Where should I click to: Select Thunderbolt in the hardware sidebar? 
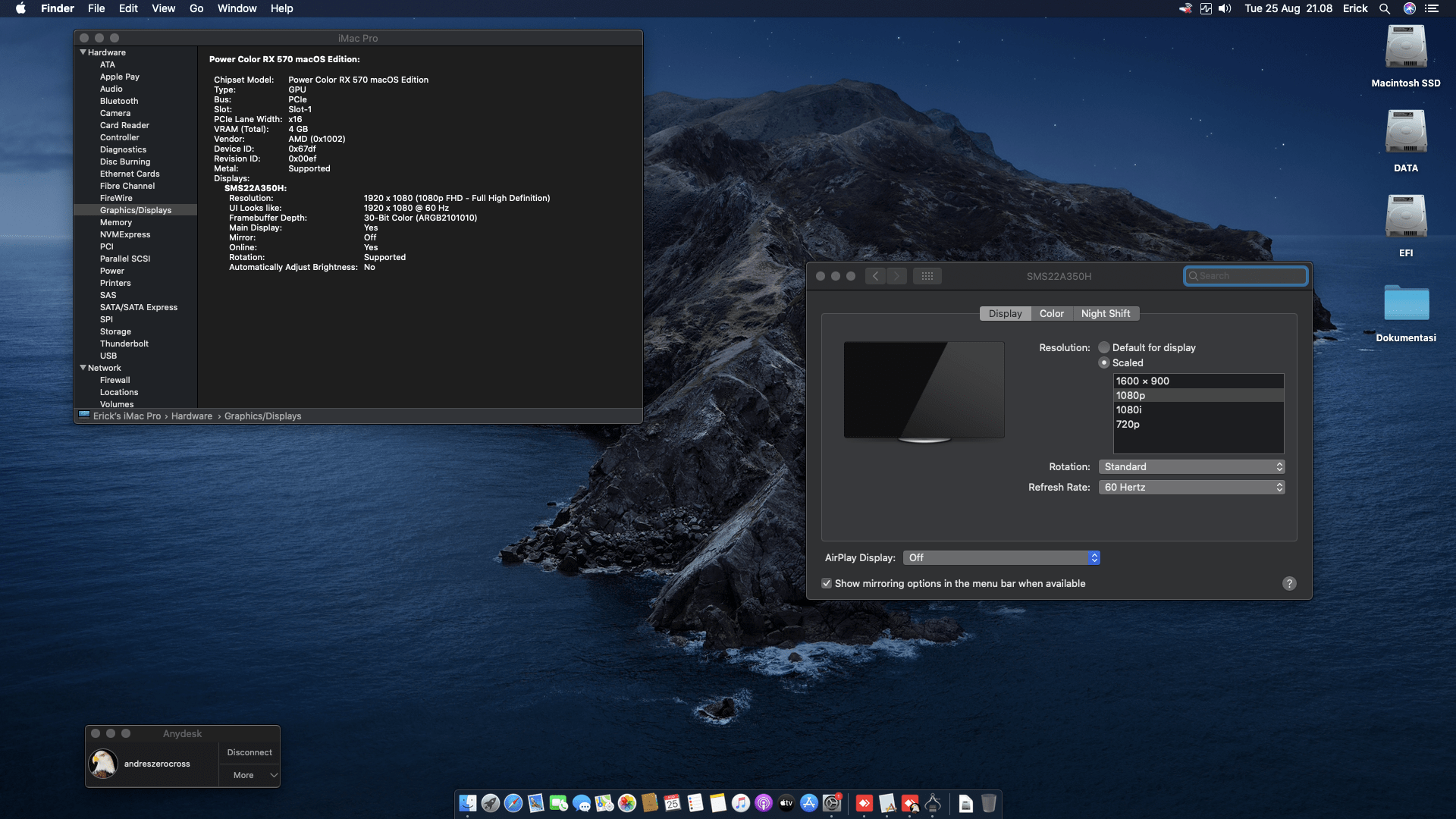click(x=124, y=344)
